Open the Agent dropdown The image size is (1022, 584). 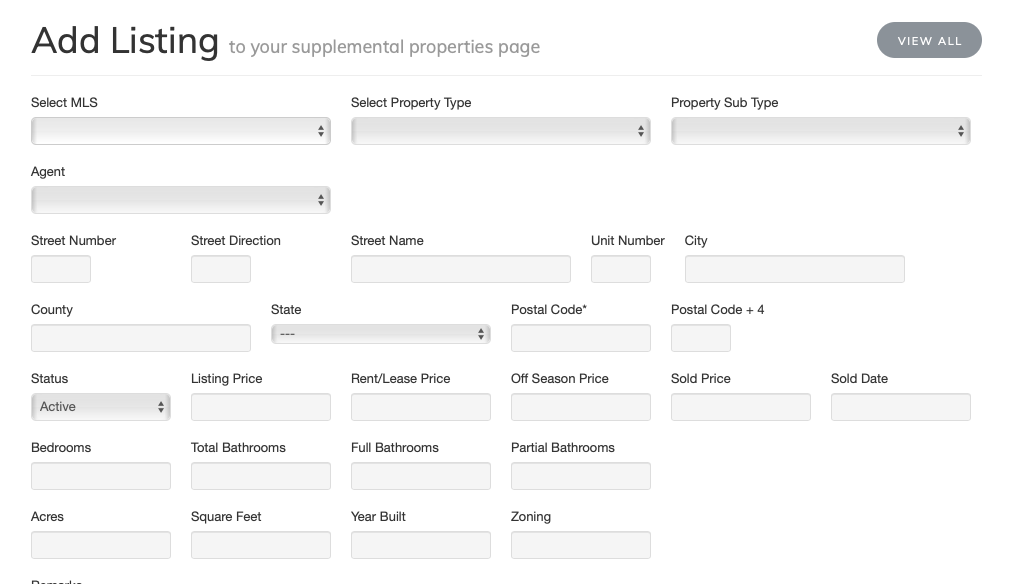pos(180,200)
